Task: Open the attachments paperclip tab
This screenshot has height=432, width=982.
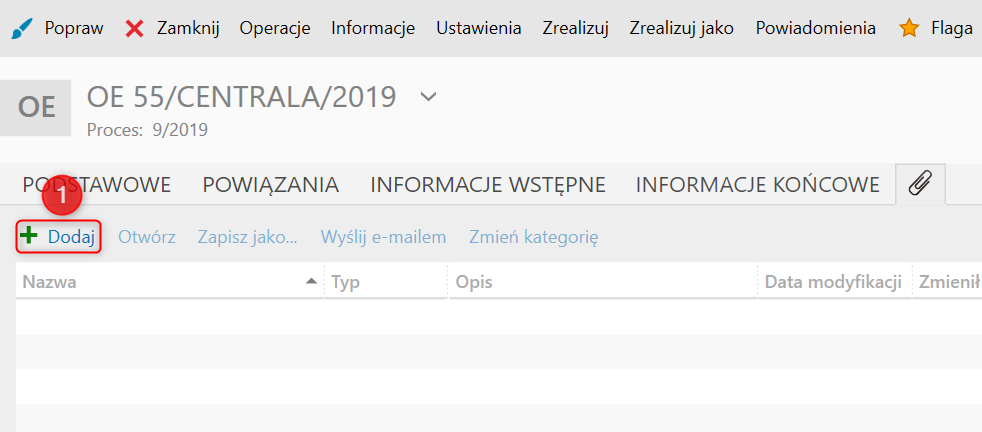Action: coord(920,184)
